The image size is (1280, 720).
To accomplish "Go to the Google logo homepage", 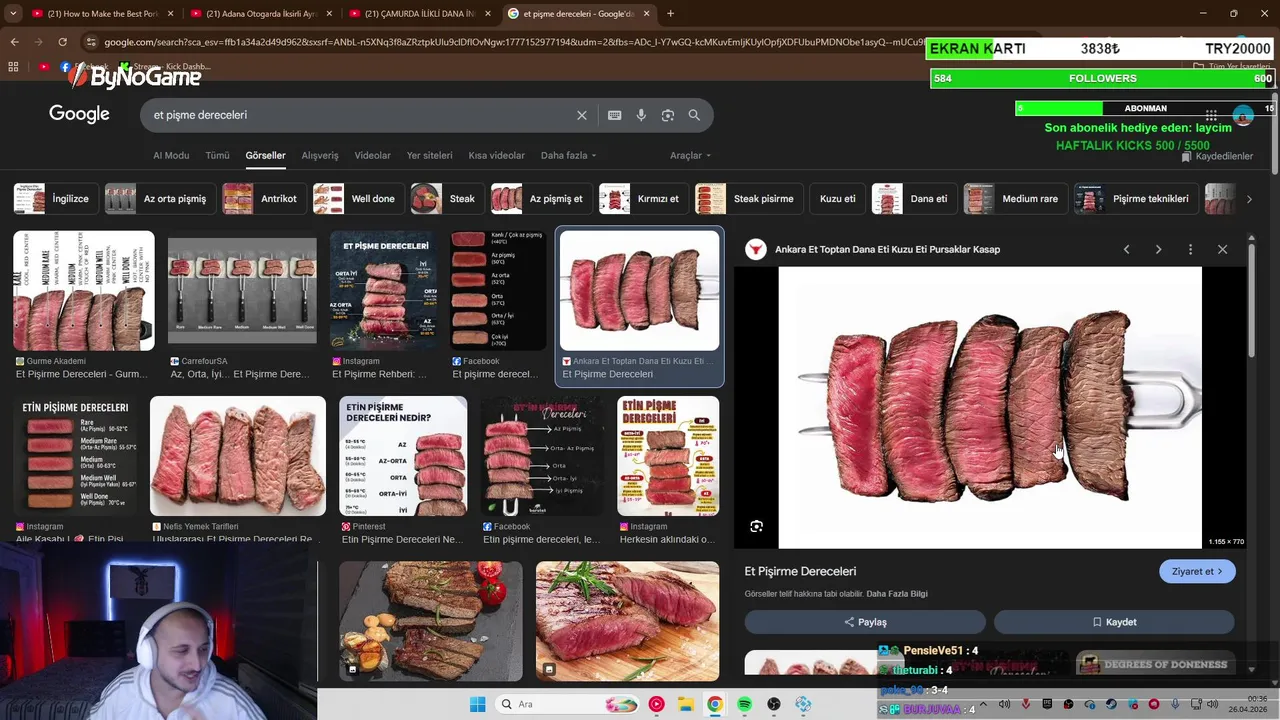I will point(79,114).
